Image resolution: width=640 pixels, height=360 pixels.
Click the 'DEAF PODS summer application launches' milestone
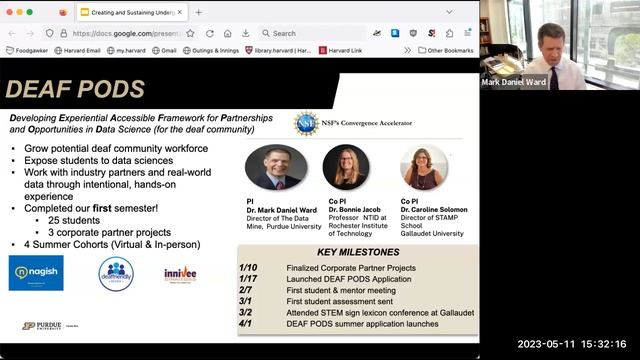coord(362,324)
